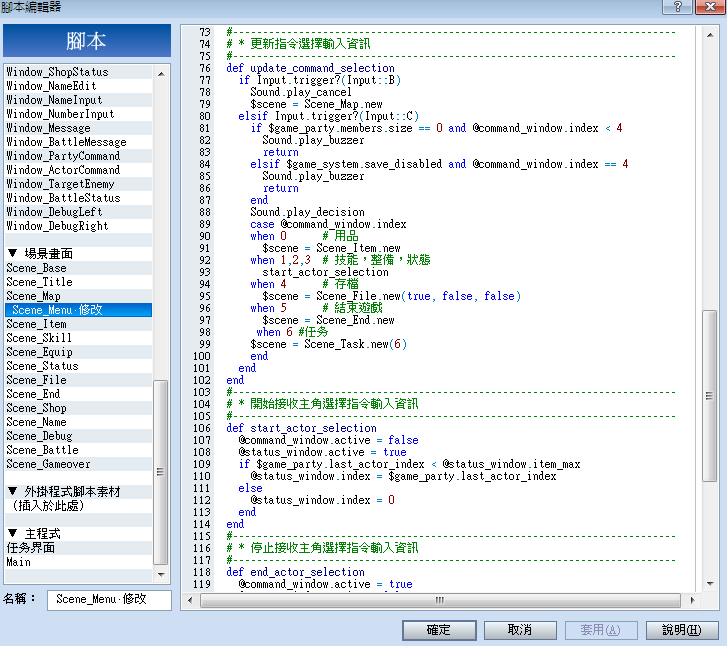Close the script editor window
Viewport: 727px width, 646px height.
pos(710,6)
